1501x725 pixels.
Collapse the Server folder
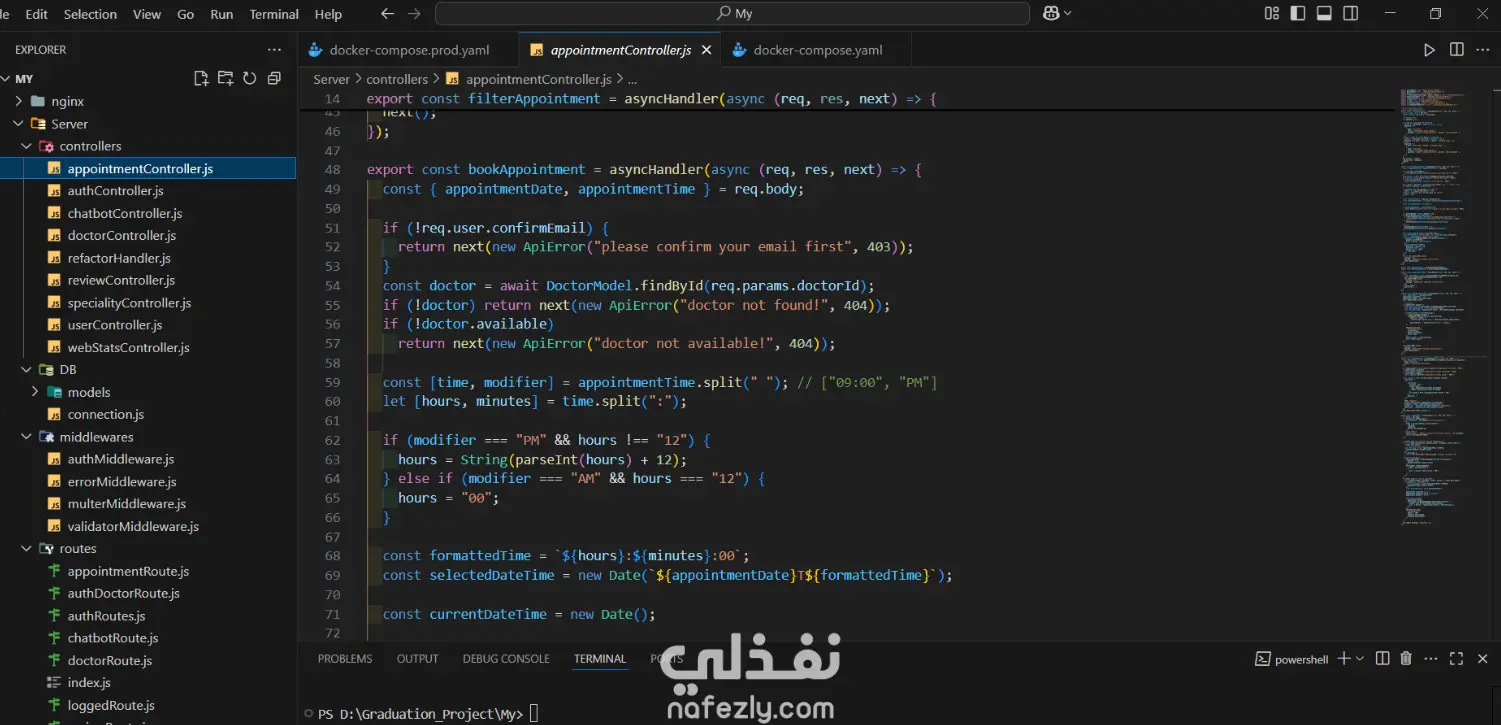tap(18, 124)
